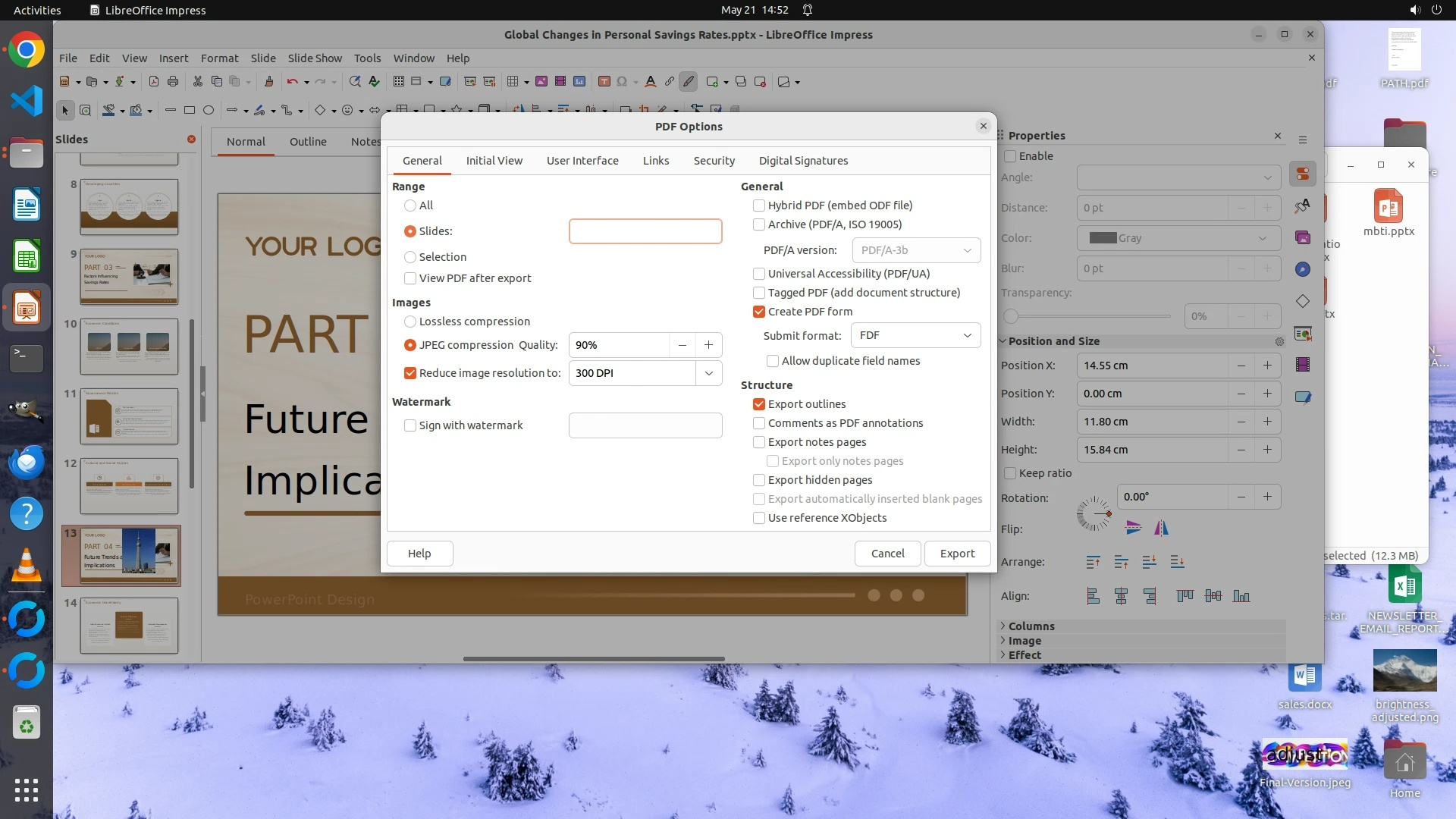This screenshot has height=819, width=1456.
Task: Click the Align Left icon in Properties
Action: click(x=1093, y=596)
